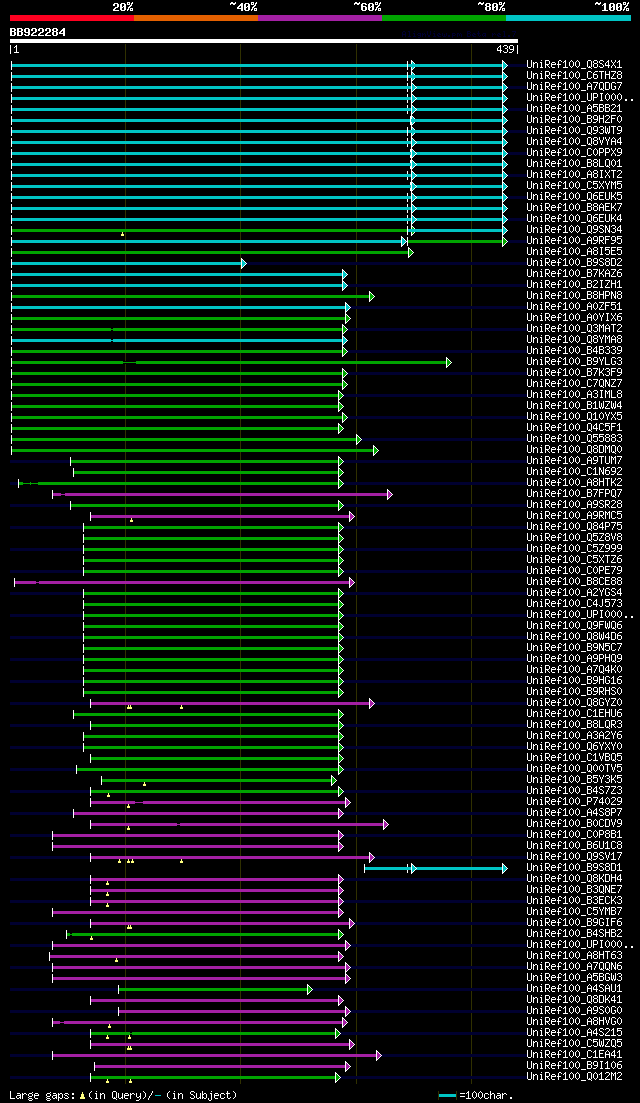The image size is (640, 1103).
Task: Click the UniRef100_Q9SN34 label
Action: click(574, 229)
